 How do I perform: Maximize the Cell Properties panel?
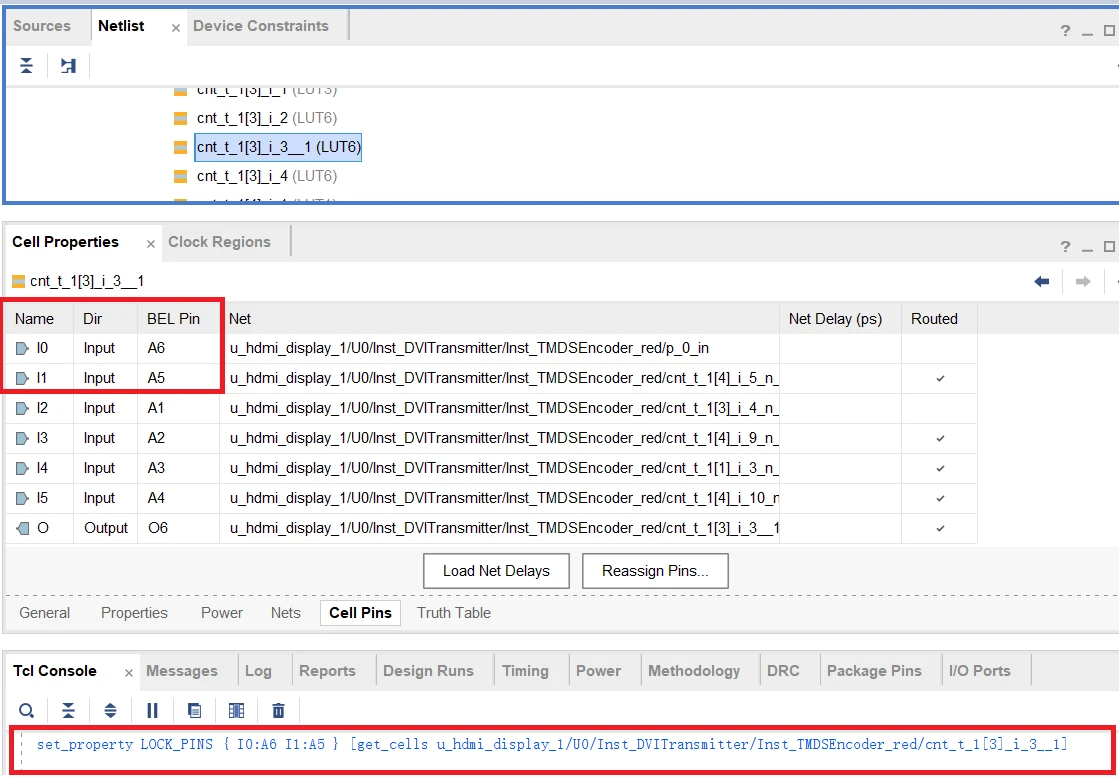click(1108, 247)
